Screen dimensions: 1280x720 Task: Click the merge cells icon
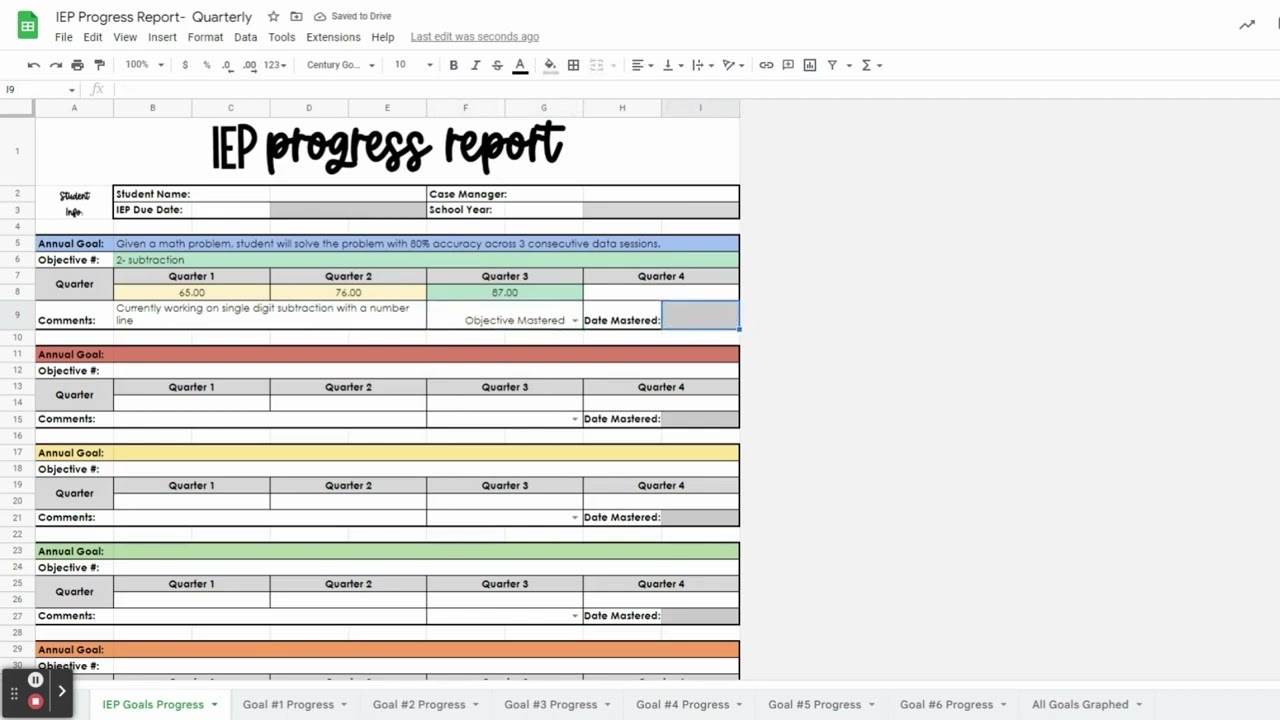point(597,65)
